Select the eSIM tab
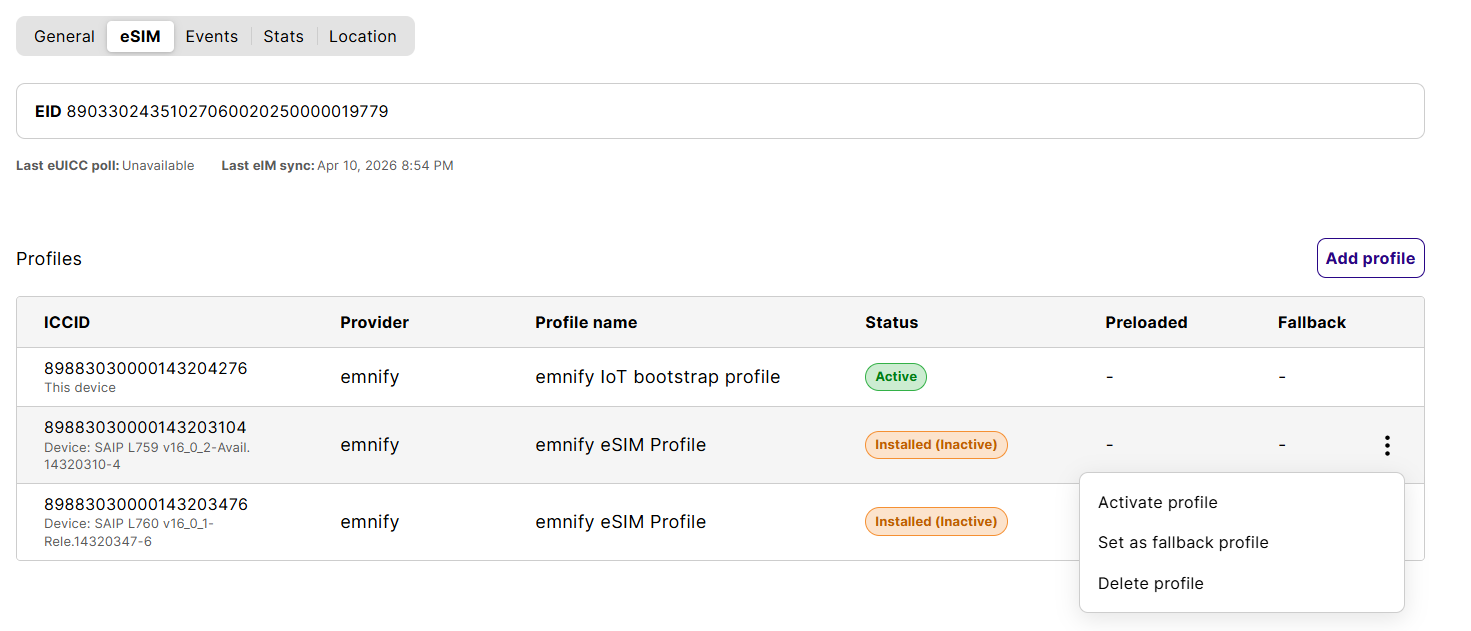The width and height of the screenshot is (1471, 631). coord(140,37)
